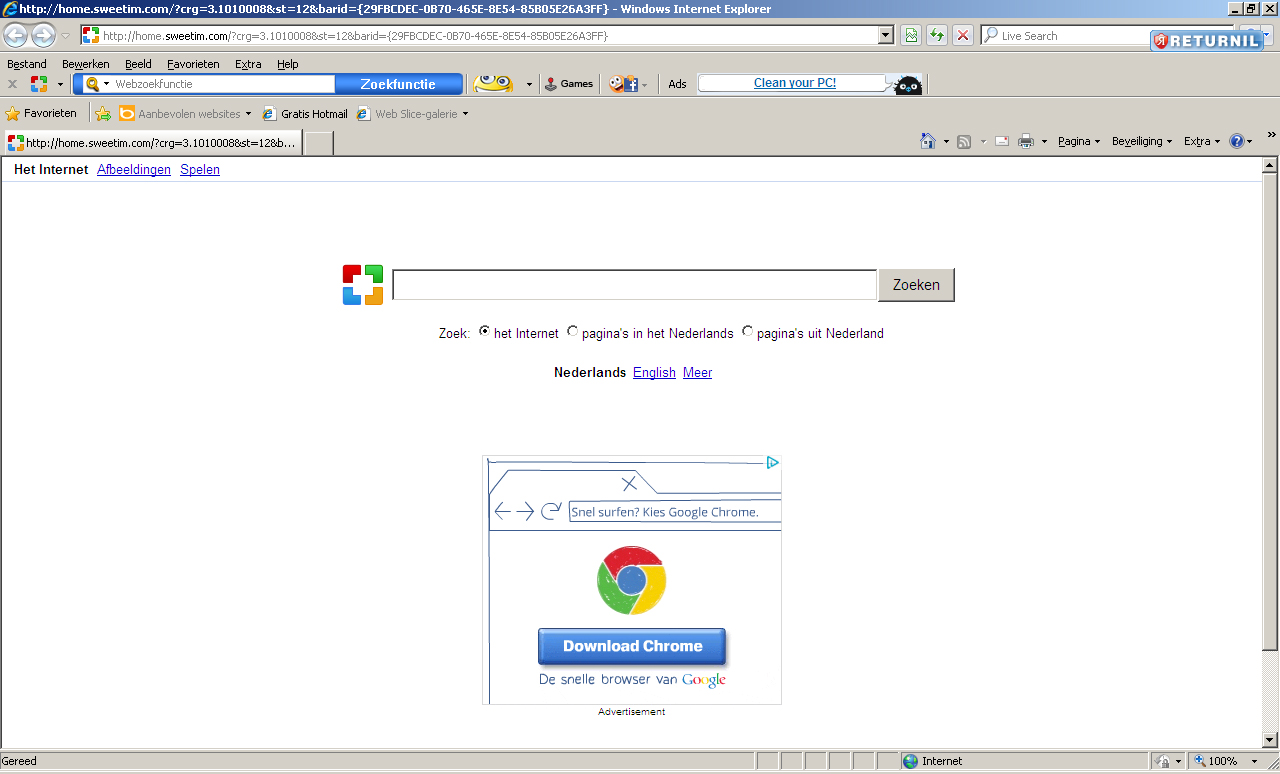Click the Favorieten star button
Image resolution: width=1280 pixels, height=774 pixels.
pyautogui.click(x=41, y=114)
